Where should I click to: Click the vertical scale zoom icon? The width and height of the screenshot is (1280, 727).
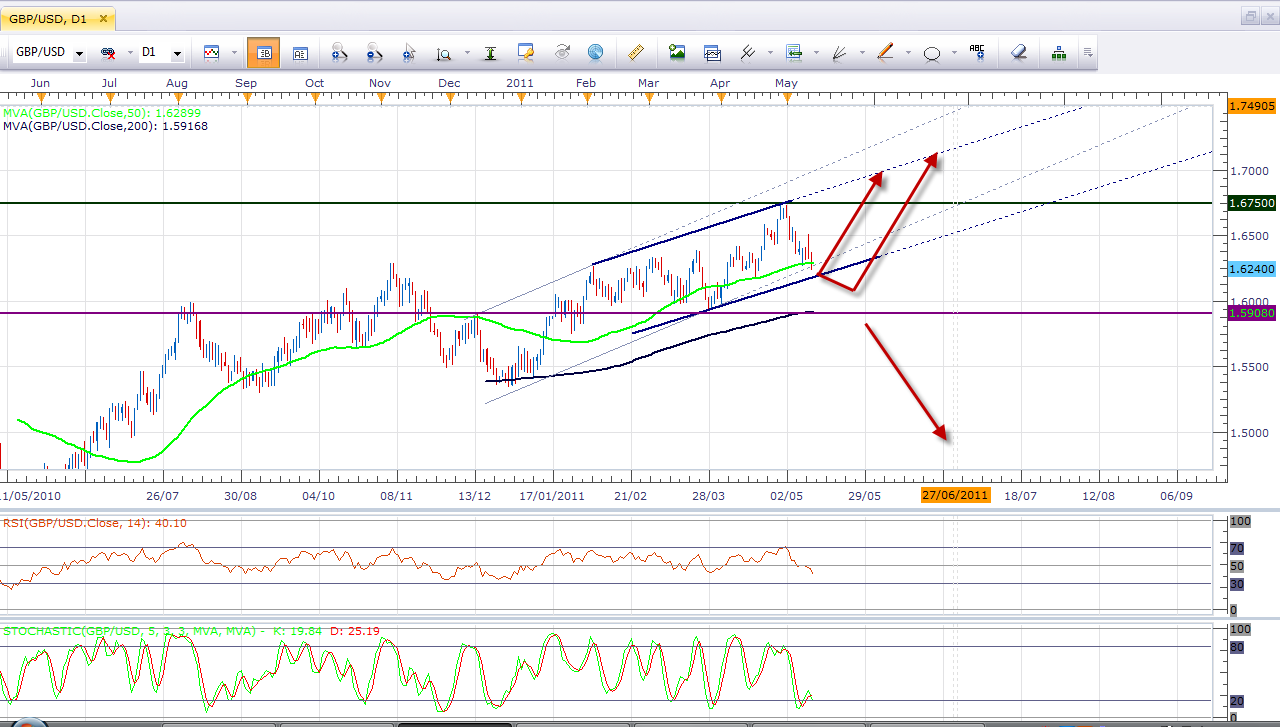[443, 53]
